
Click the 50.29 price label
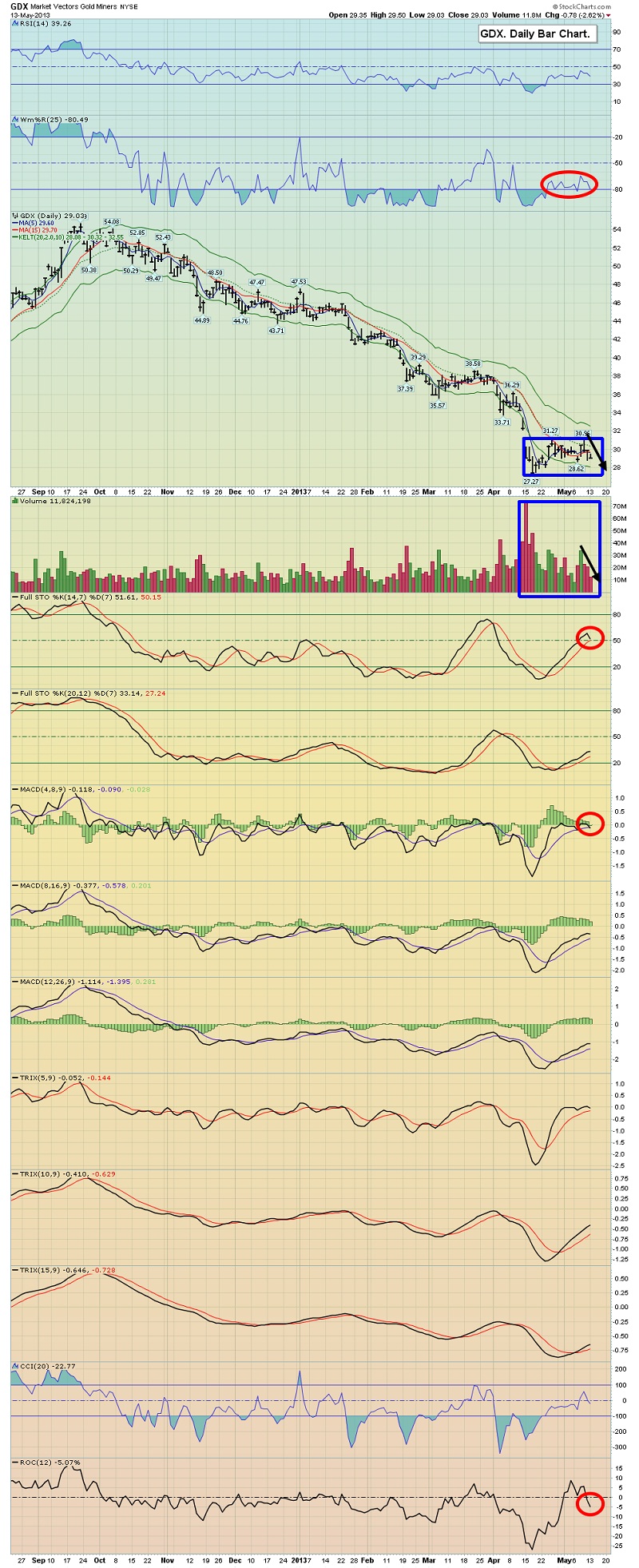(x=131, y=271)
